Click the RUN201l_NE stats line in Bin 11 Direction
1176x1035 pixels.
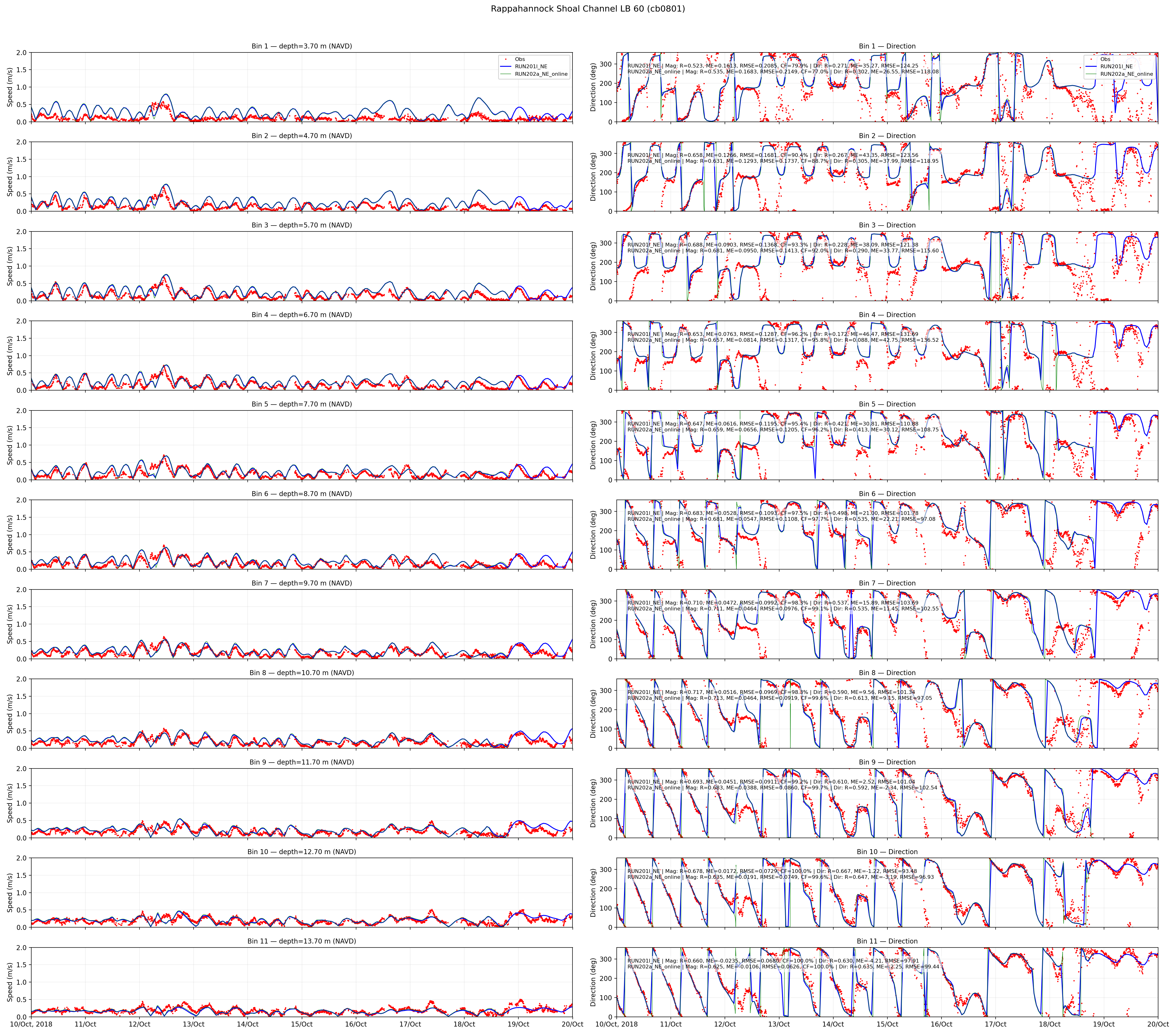tap(773, 961)
